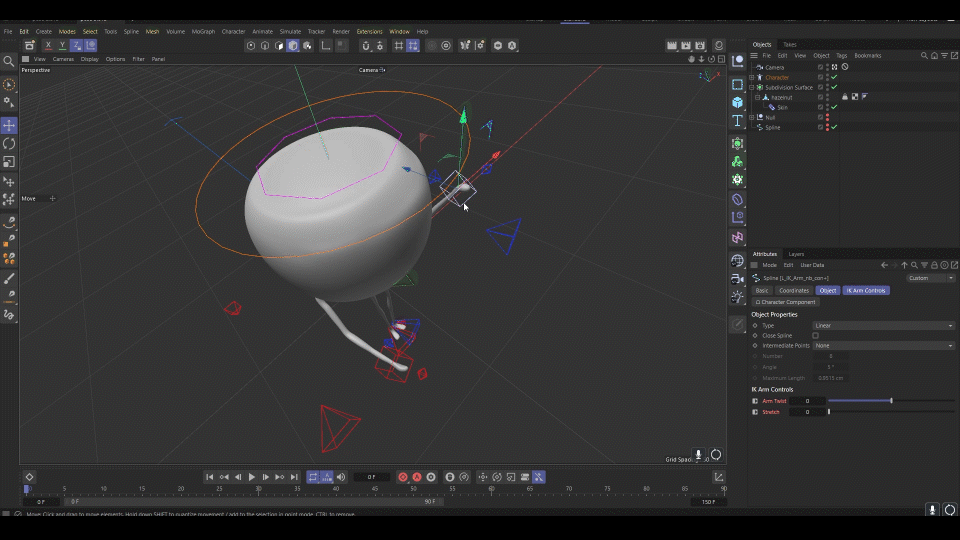Open filter icon in Objects manager
The height and width of the screenshot is (540, 960).
[x=945, y=56]
